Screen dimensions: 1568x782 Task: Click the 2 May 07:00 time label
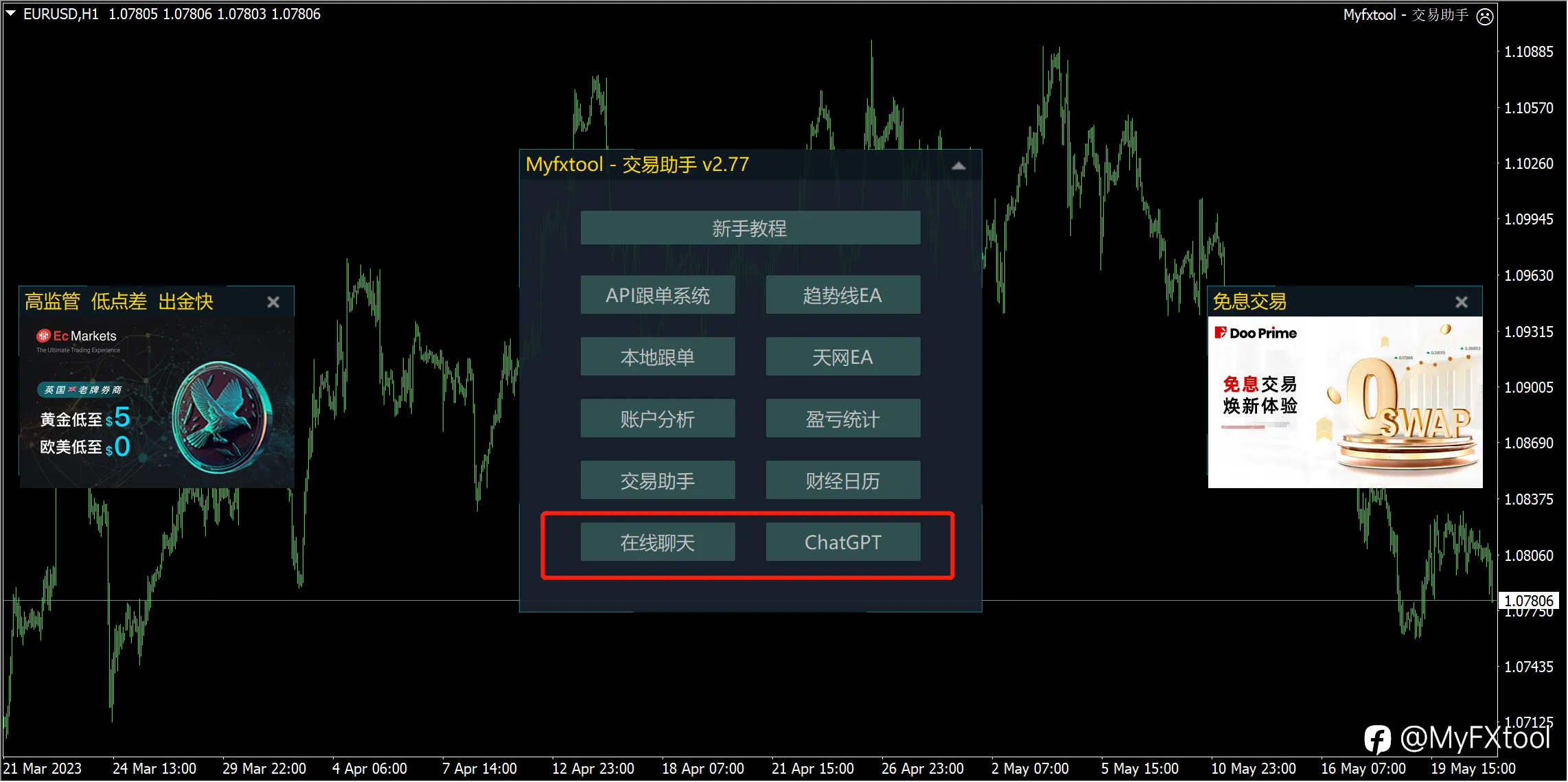click(x=1030, y=768)
